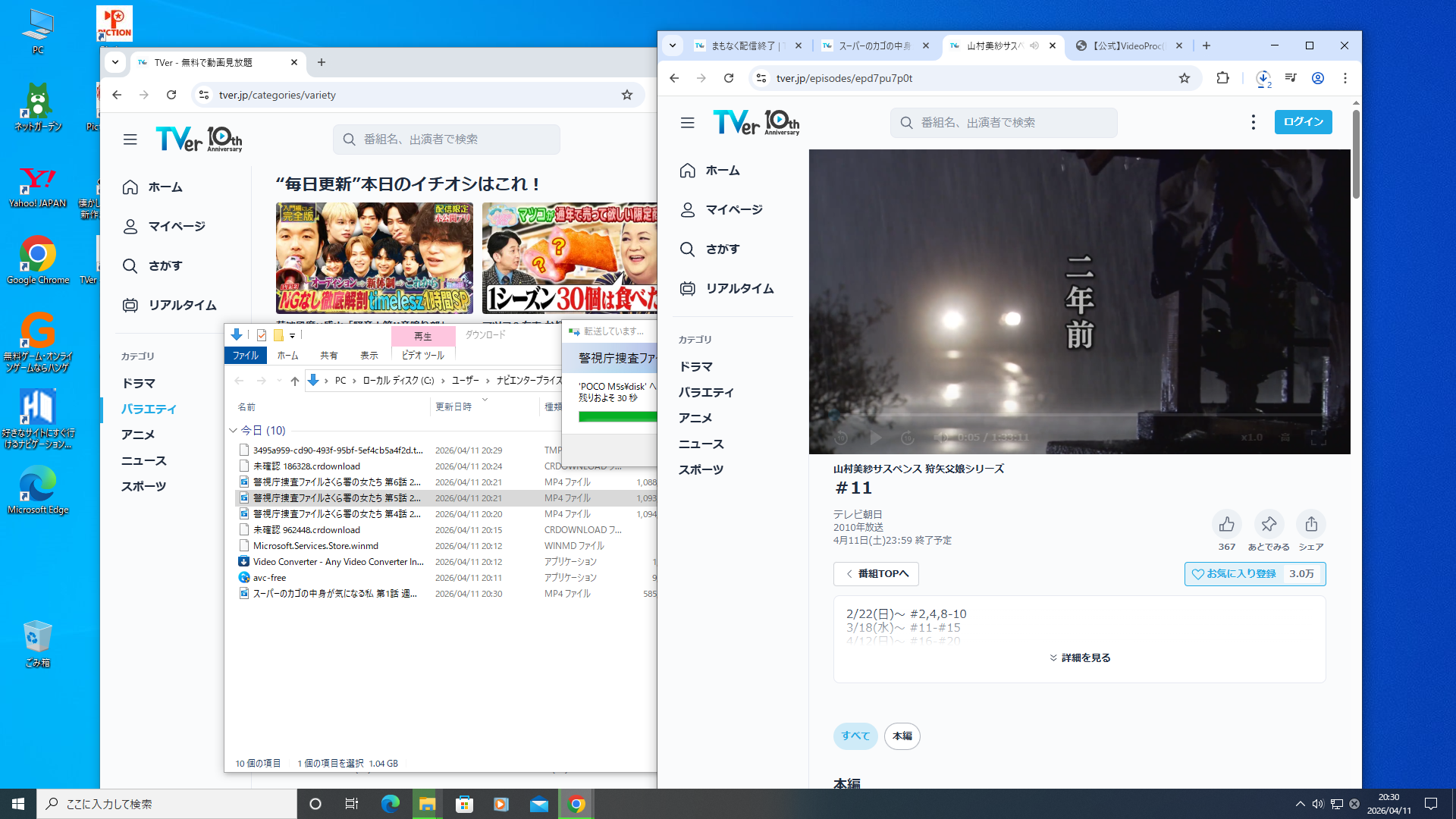Viewport: 1456px width, 819px height.
Task: Open Task View on the taskbar
Action: pos(351,804)
